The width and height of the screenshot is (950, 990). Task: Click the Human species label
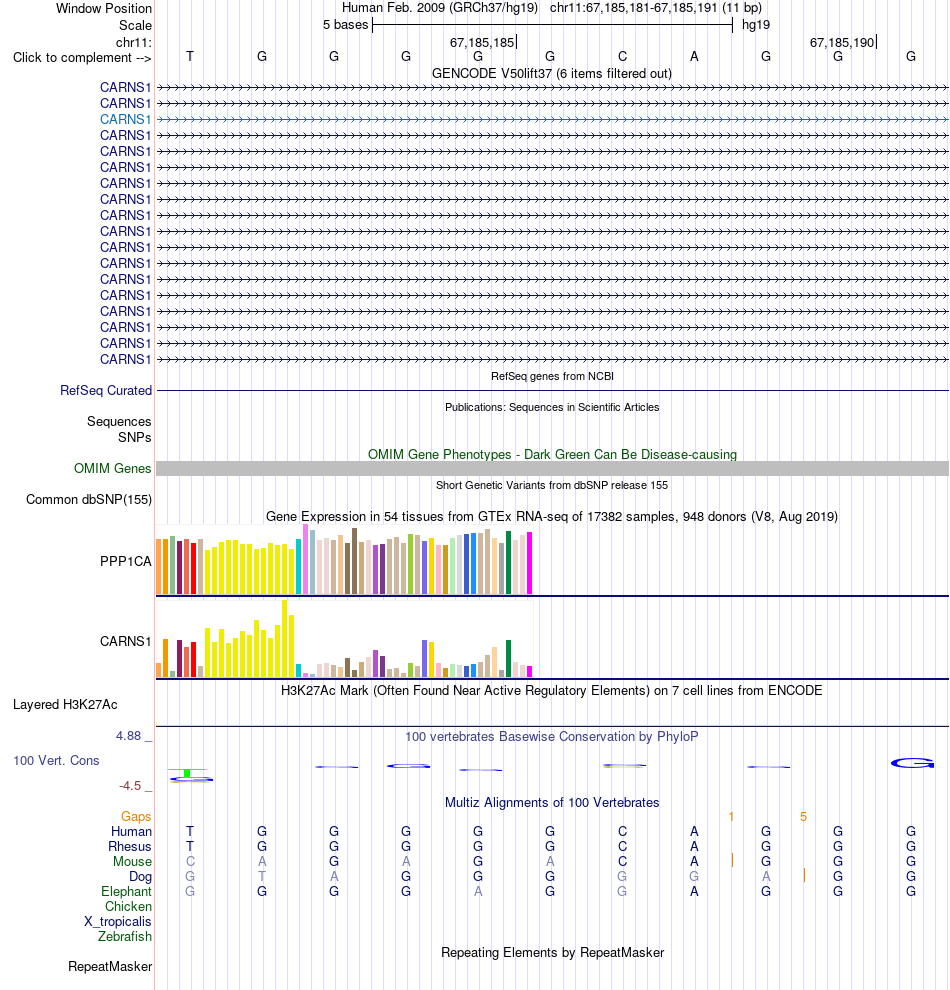point(131,832)
